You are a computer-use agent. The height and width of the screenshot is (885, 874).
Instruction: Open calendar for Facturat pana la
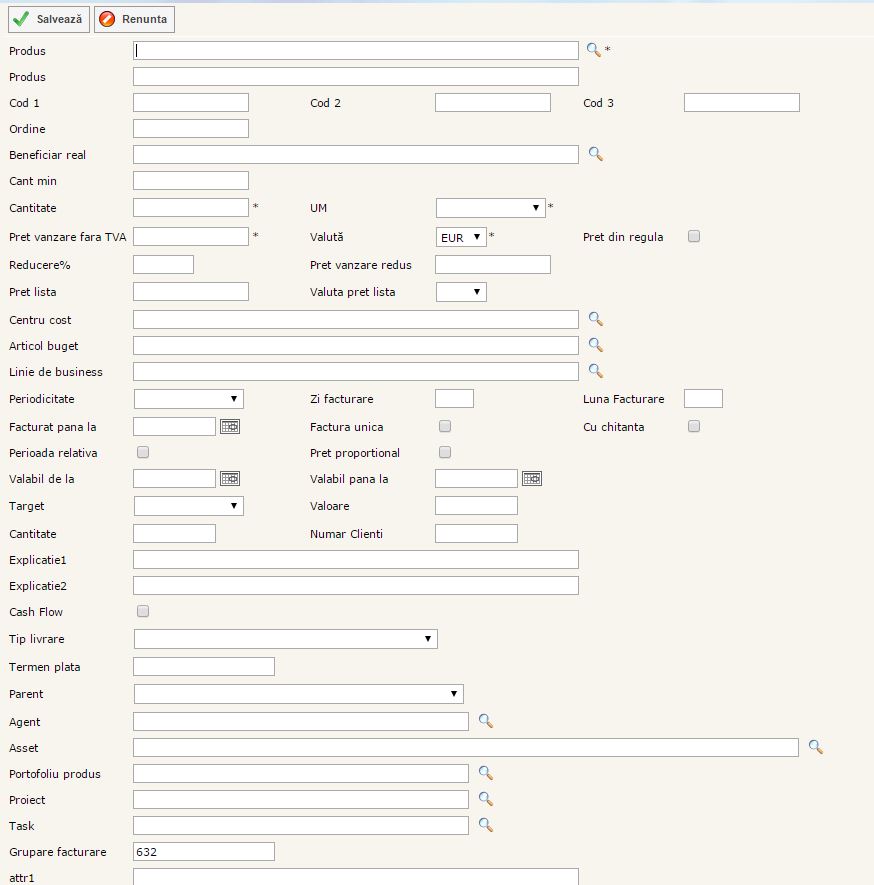tap(230, 426)
